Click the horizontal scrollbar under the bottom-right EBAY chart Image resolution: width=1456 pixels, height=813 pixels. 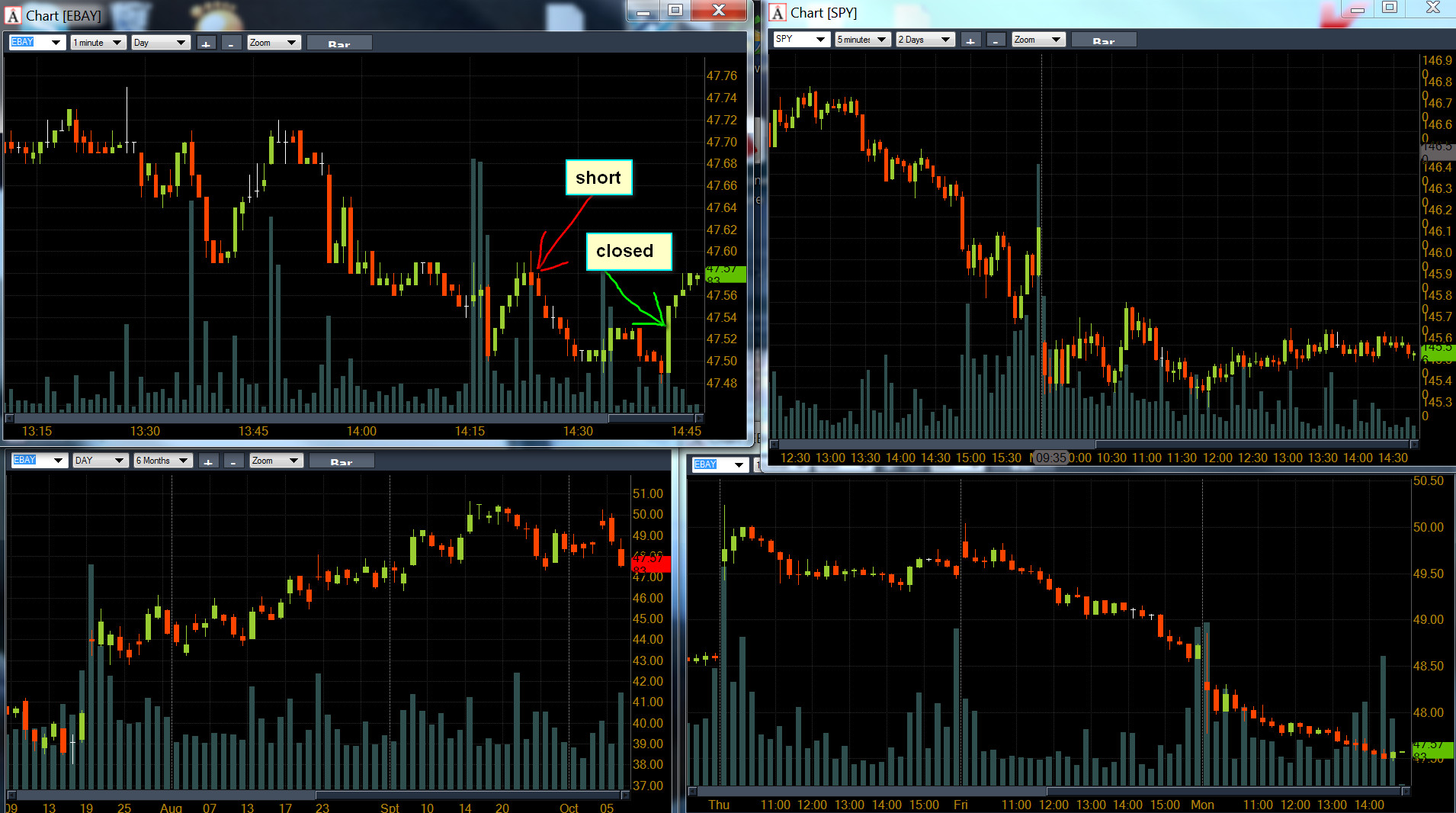[x=1049, y=791]
